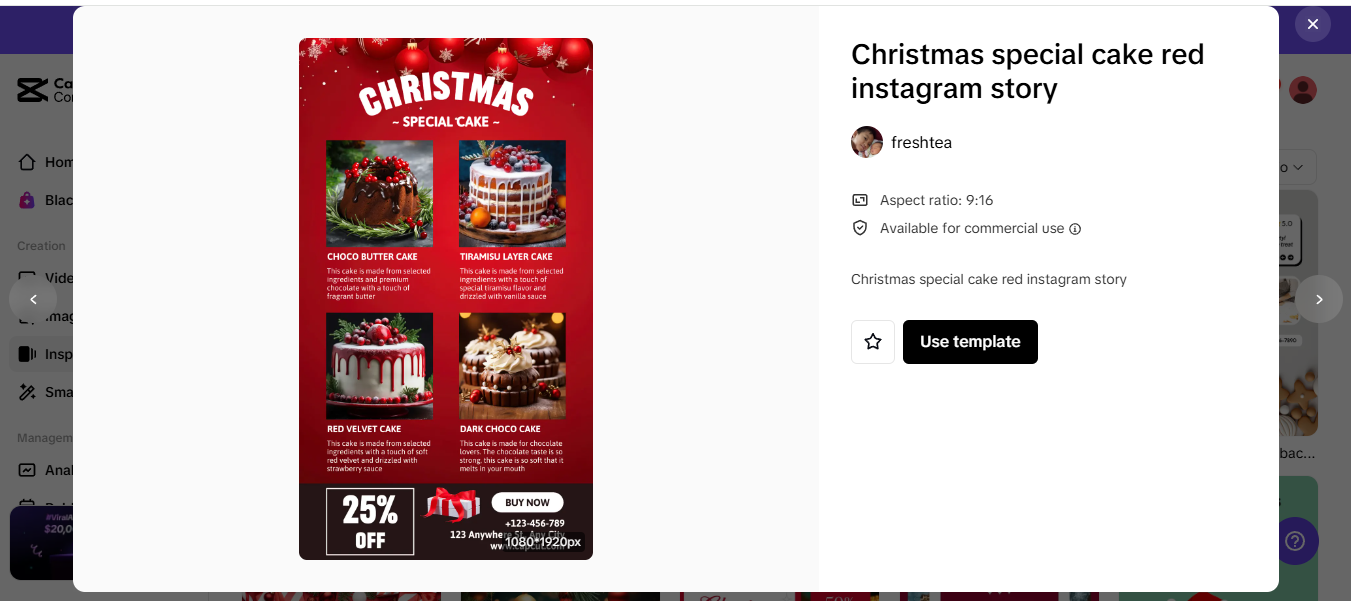The height and width of the screenshot is (601, 1351).
Task: Go to next template with right arrow
Action: tap(1318, 299)
